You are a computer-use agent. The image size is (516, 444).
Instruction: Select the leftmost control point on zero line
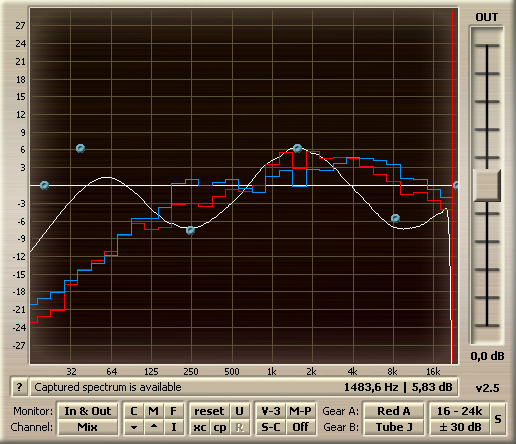(x=44, y=185)
